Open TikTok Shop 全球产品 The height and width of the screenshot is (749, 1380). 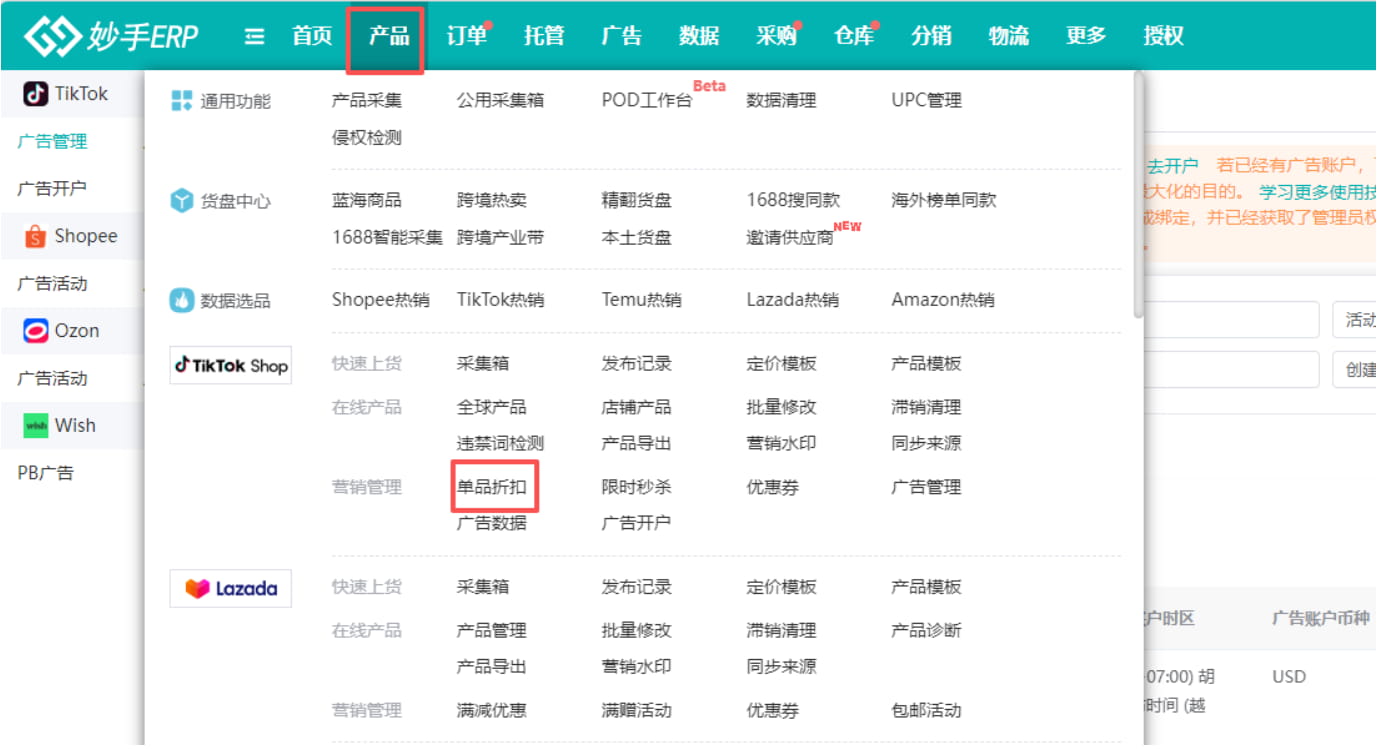coord(492,408)
